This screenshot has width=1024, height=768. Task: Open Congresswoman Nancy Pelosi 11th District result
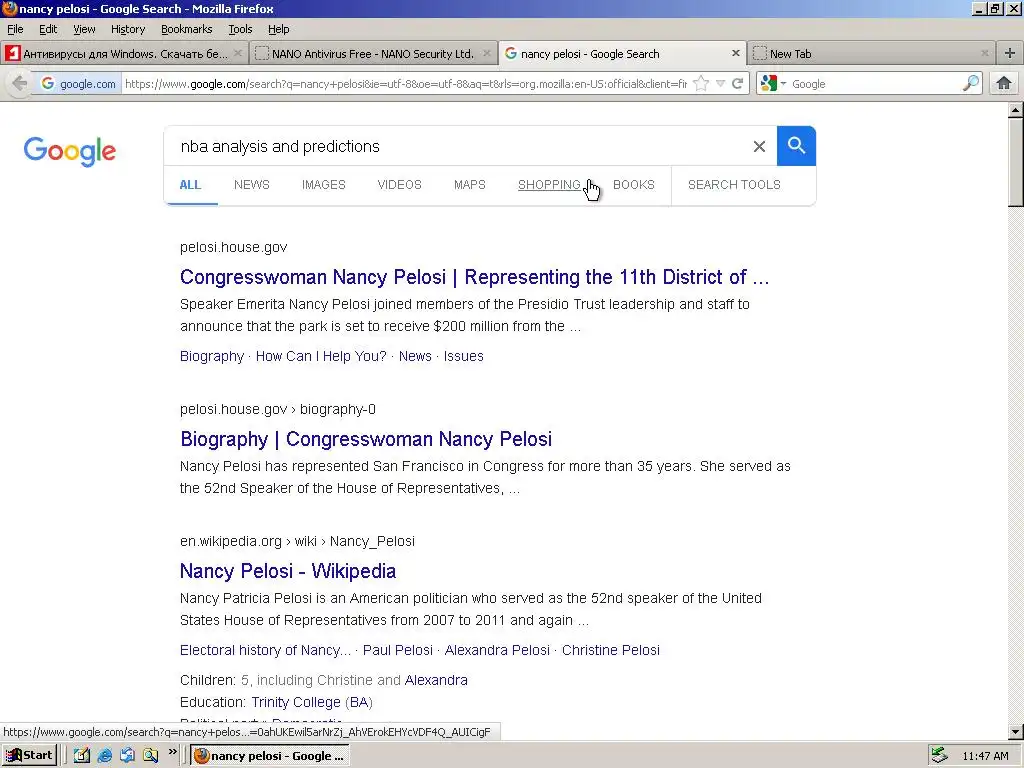(474, 277)
